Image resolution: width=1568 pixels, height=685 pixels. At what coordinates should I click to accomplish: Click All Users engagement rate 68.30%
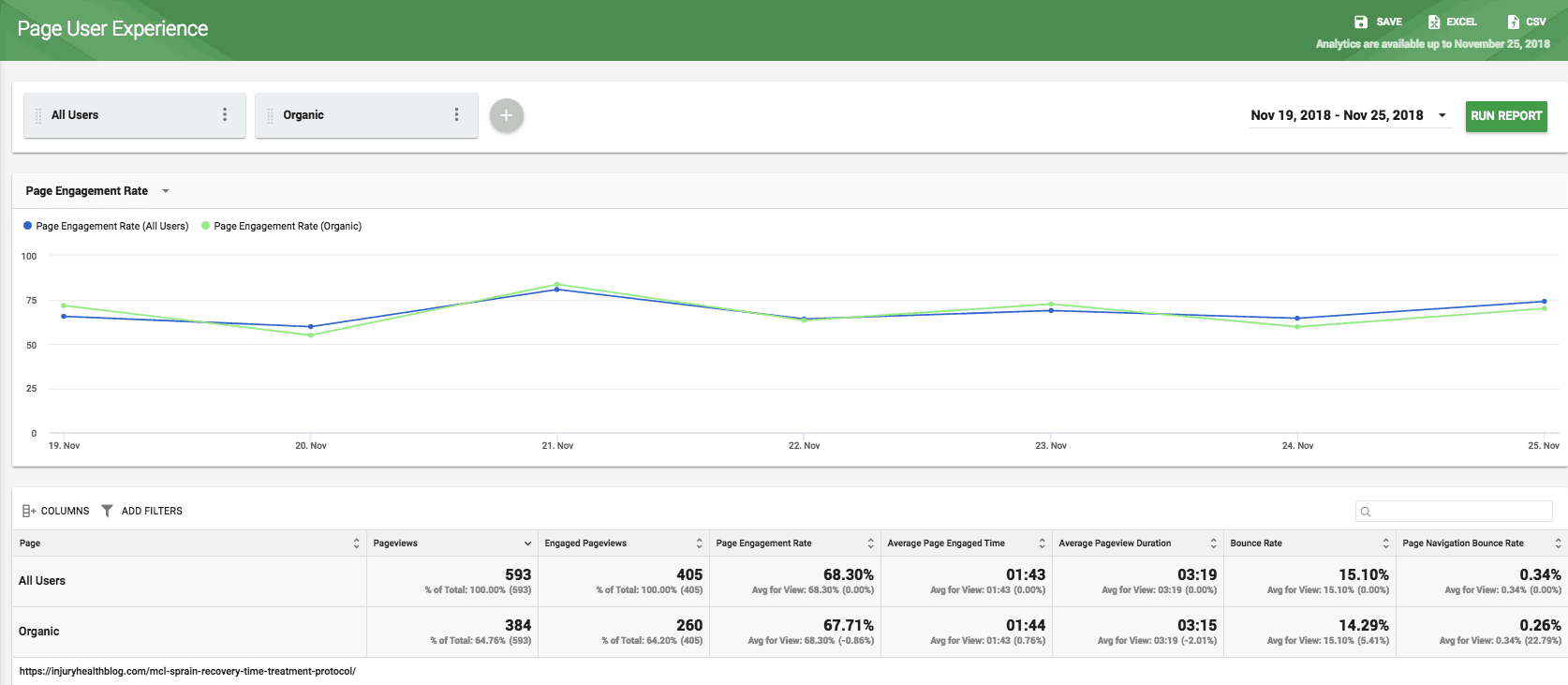pyautogui.click(x=849, y=574)
